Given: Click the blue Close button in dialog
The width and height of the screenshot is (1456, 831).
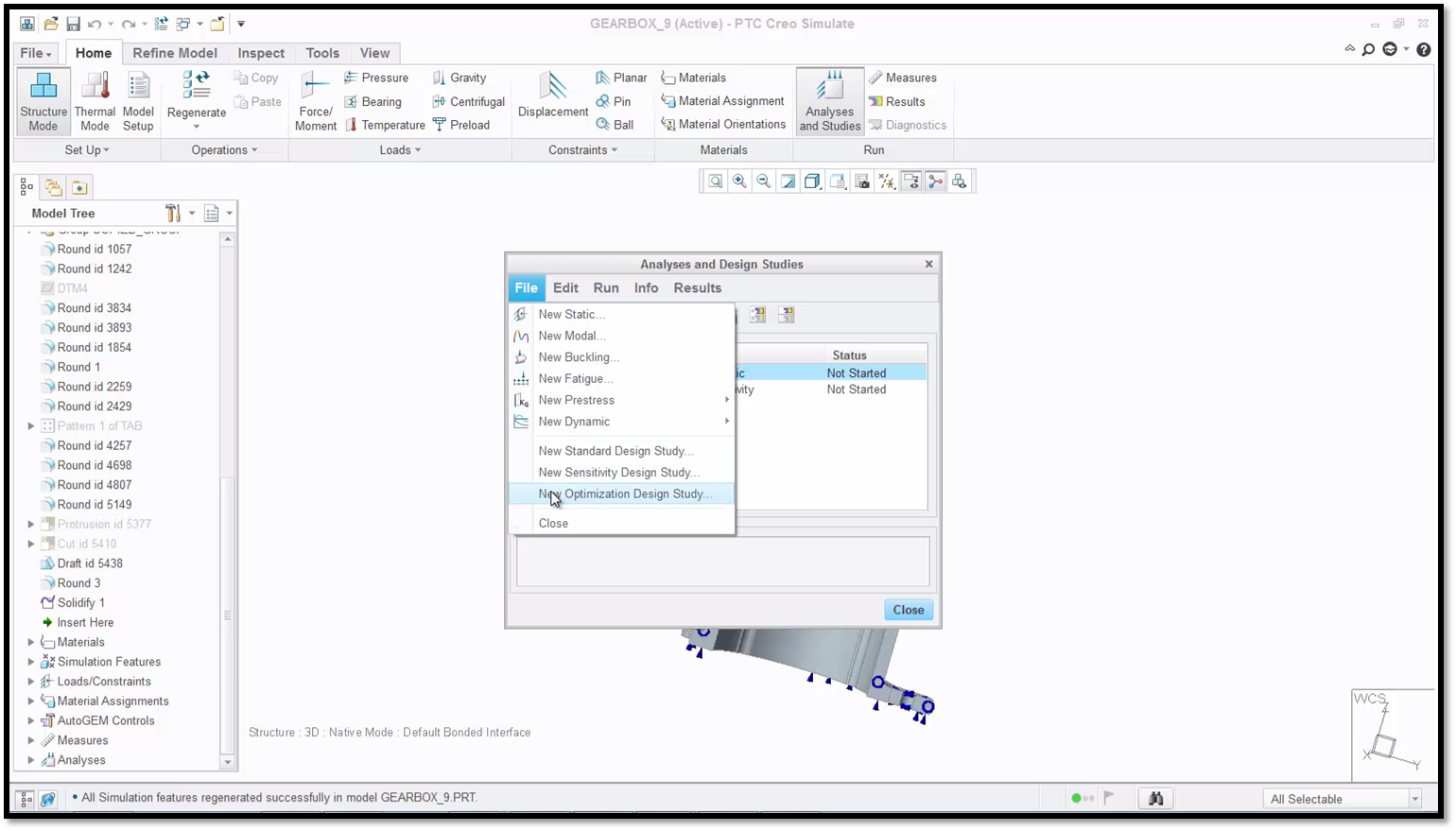Looking at the screenshot, I should point(909,611).
